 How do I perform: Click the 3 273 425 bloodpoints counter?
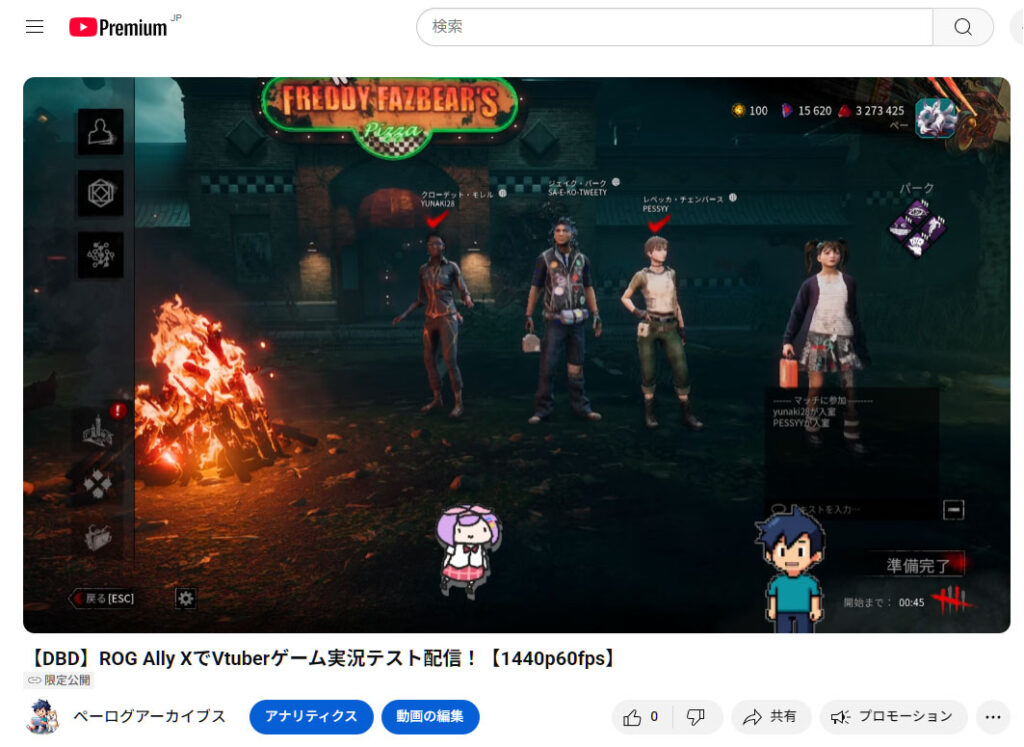871,110
